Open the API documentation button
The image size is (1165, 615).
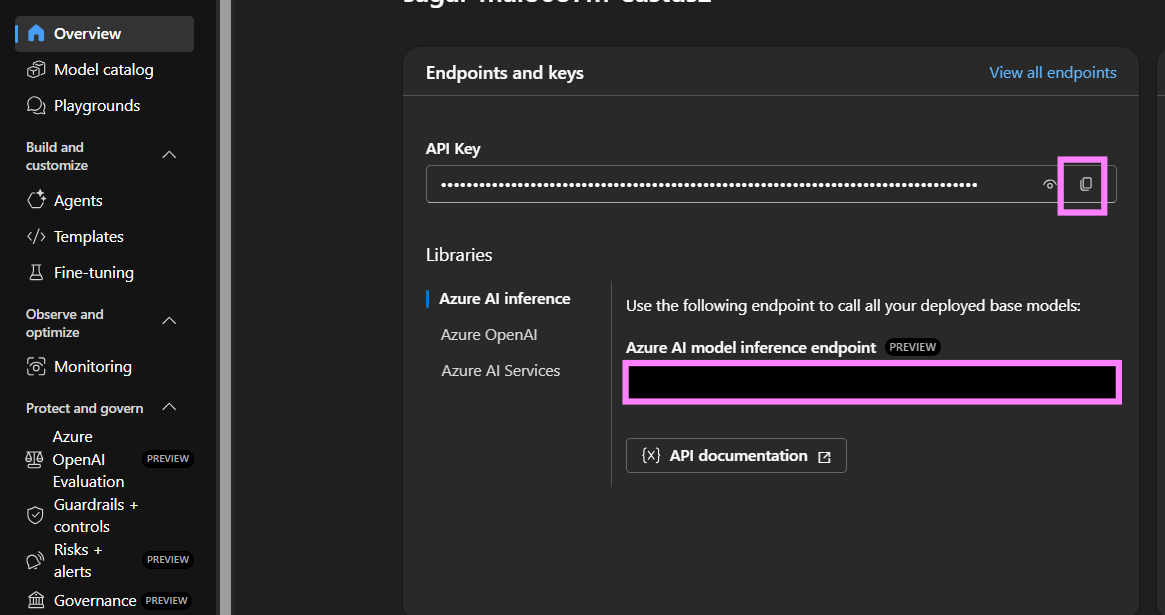(x=736, y=455)
